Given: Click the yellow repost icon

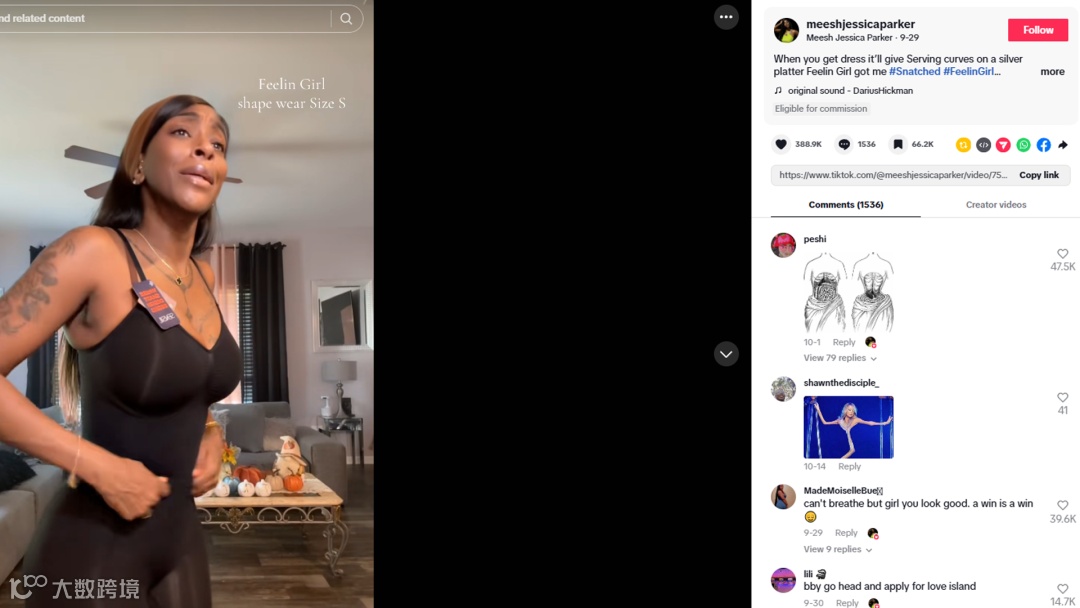Looking at the screenshot, I should pyautogui.click(x=963, y=145).
